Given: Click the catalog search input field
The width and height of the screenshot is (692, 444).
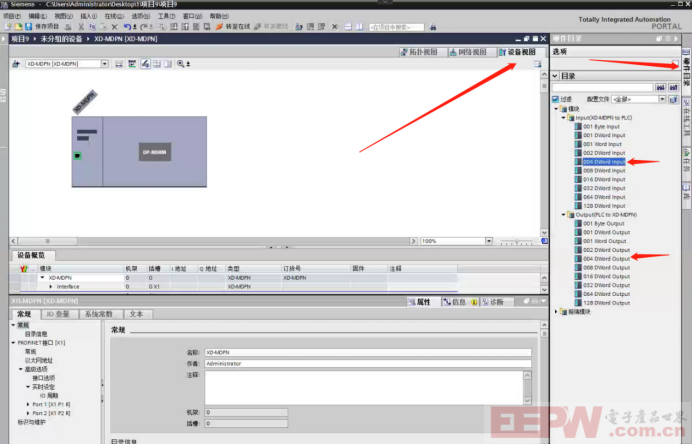Looking at the screenshot, I should 603,87.
